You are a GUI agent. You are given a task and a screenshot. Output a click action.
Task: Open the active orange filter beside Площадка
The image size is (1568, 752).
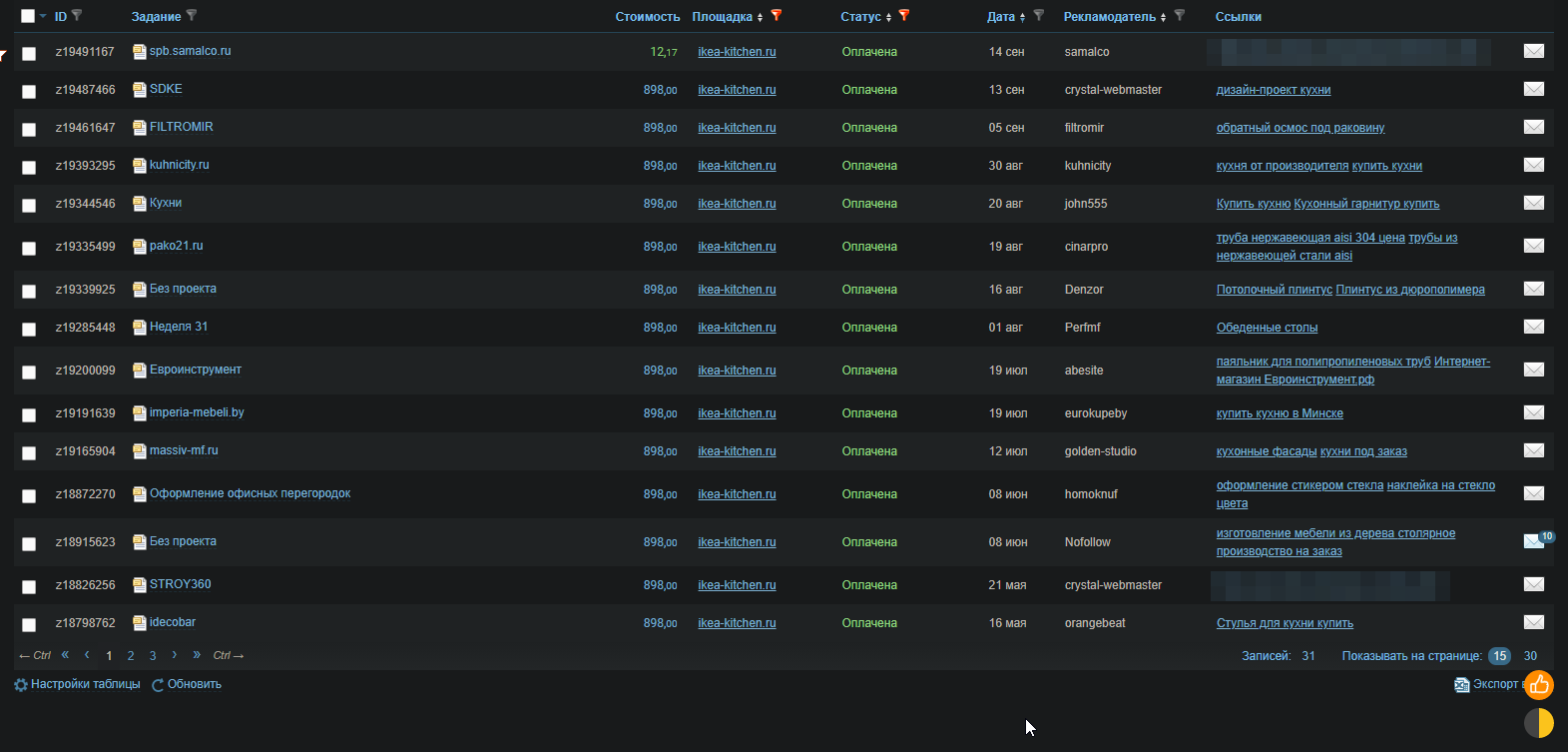pos(777,16)
